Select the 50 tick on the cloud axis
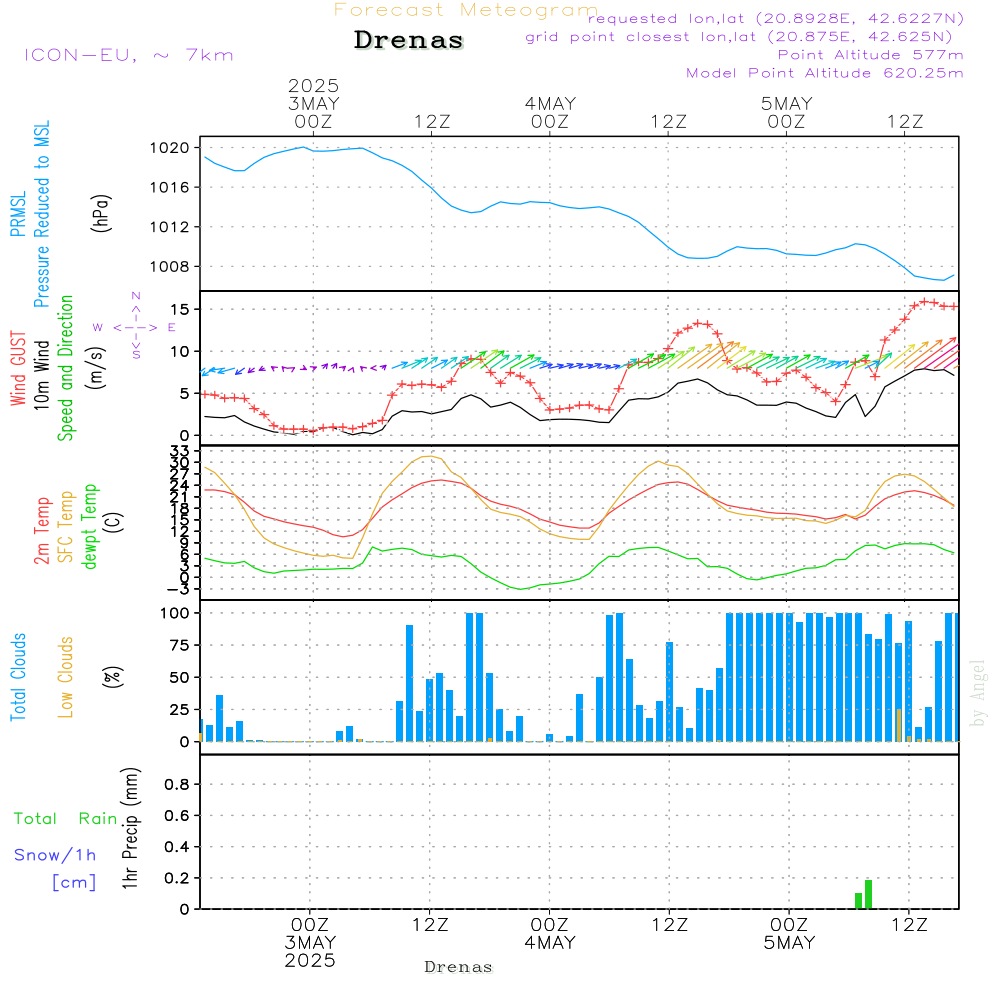This screenshot has width=1000, height=1000. [180, 677]
